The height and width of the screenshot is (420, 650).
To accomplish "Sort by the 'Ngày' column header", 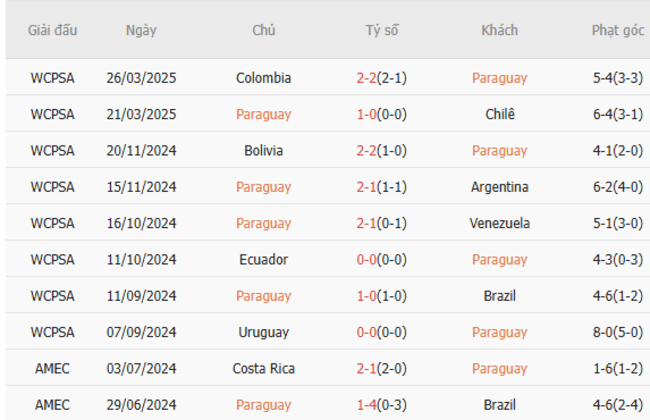I will click(141, 30).
